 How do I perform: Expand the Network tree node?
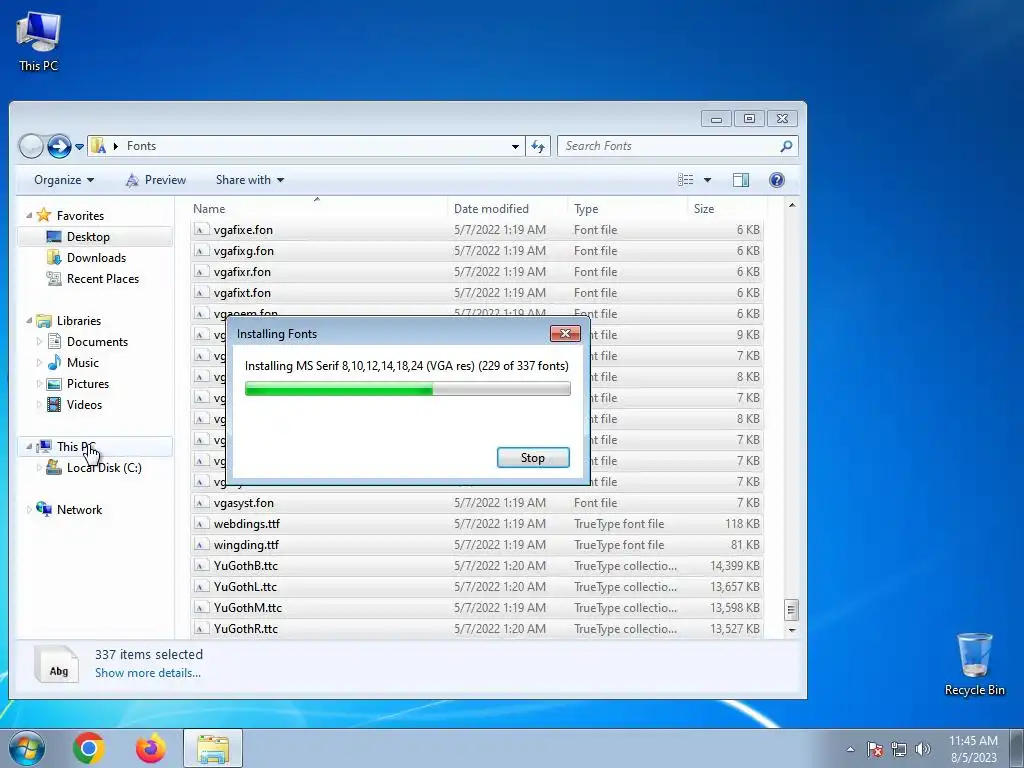pos(29,509)
